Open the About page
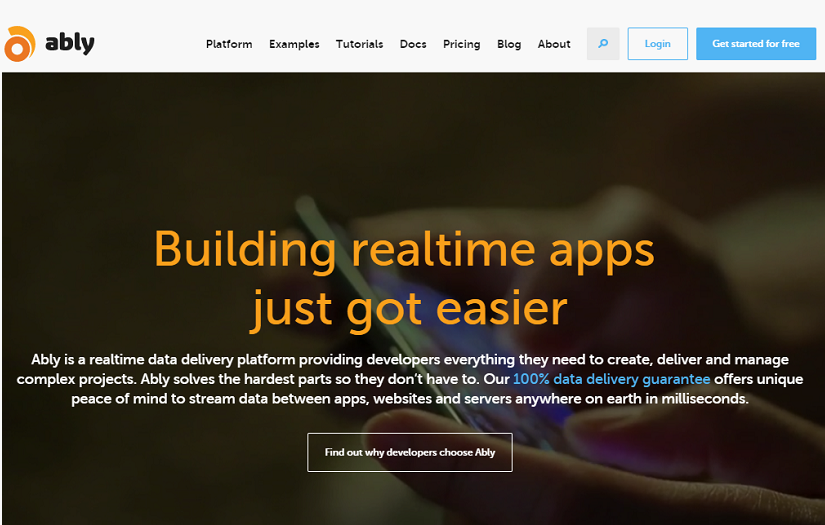 click(554, 44)
